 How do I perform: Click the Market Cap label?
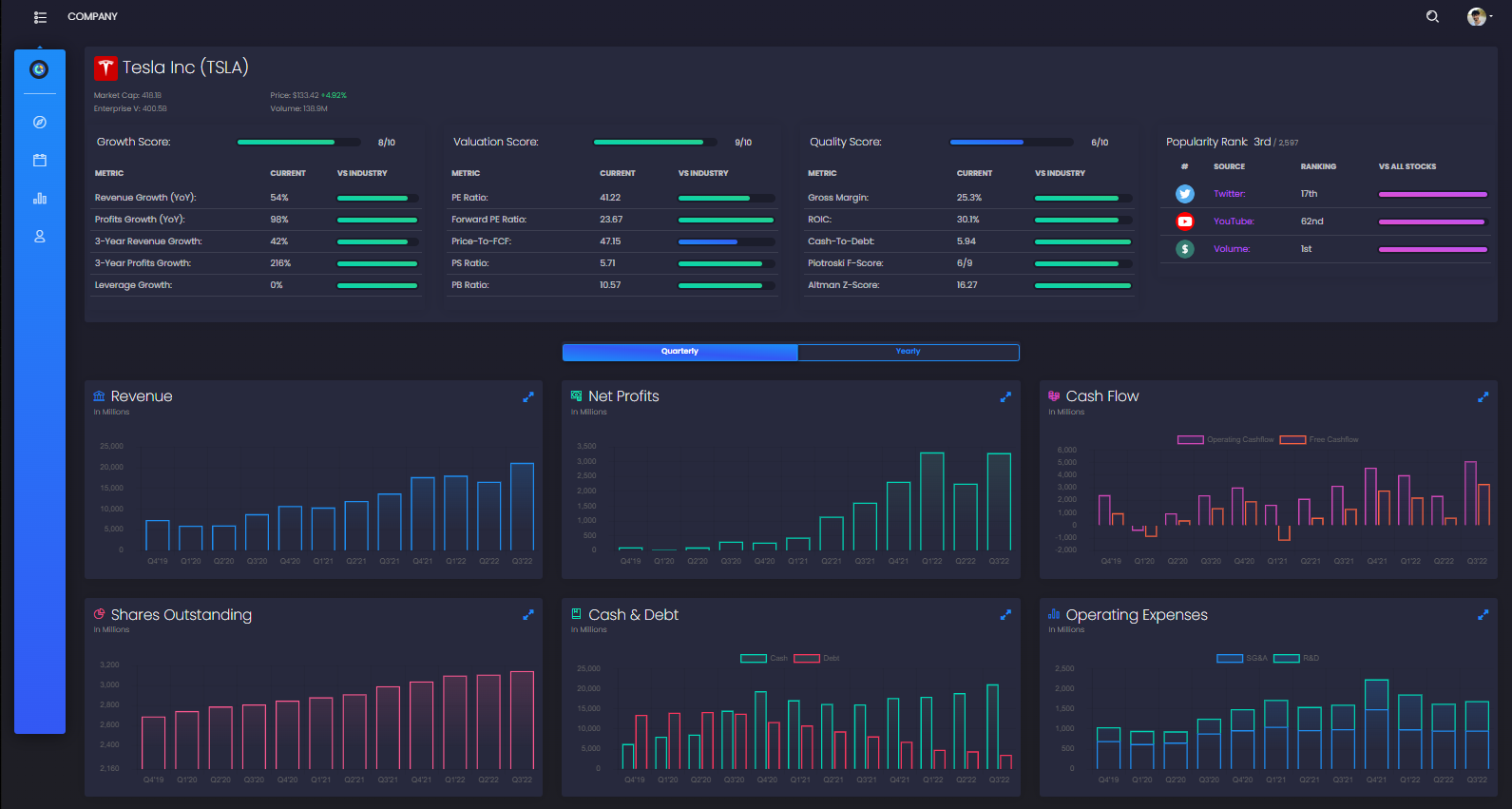[x=116, y=95]
